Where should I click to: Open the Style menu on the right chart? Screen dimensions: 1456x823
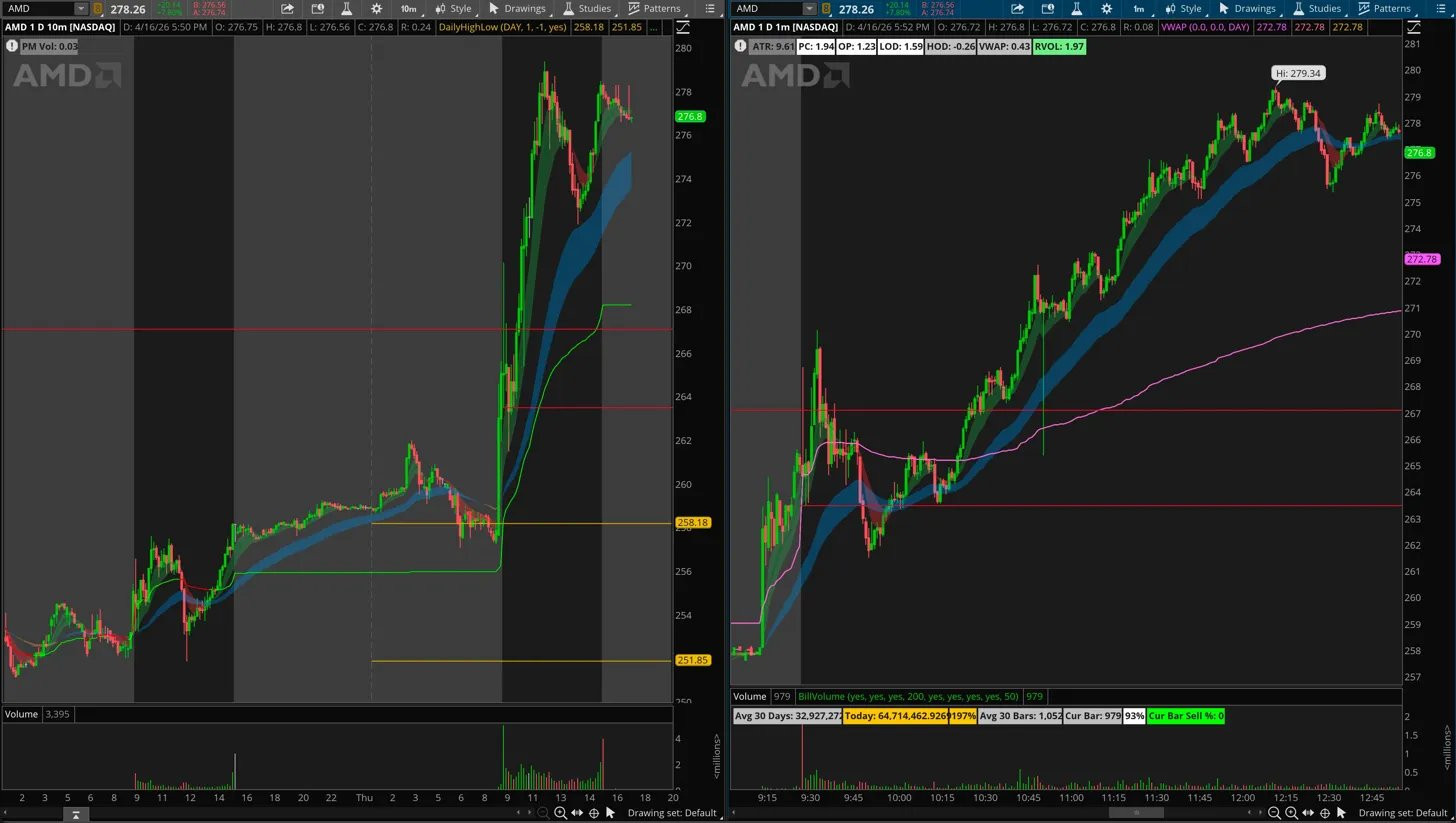tap(1183, 8)
